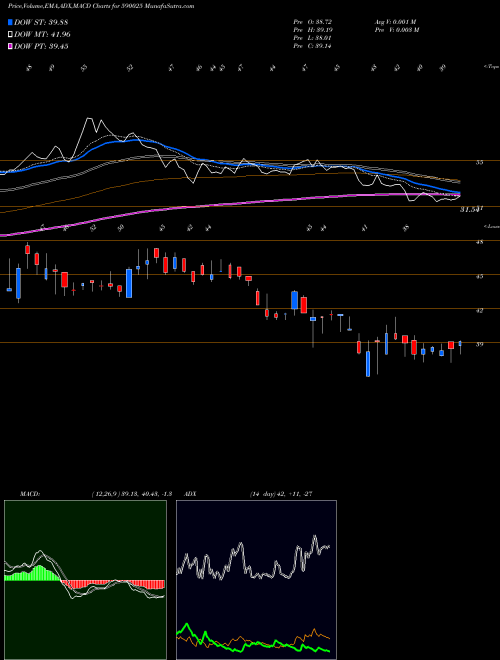Screen dimensions: 500x660
Task: Click the 39 price axis label
Action: coord(479,344)
